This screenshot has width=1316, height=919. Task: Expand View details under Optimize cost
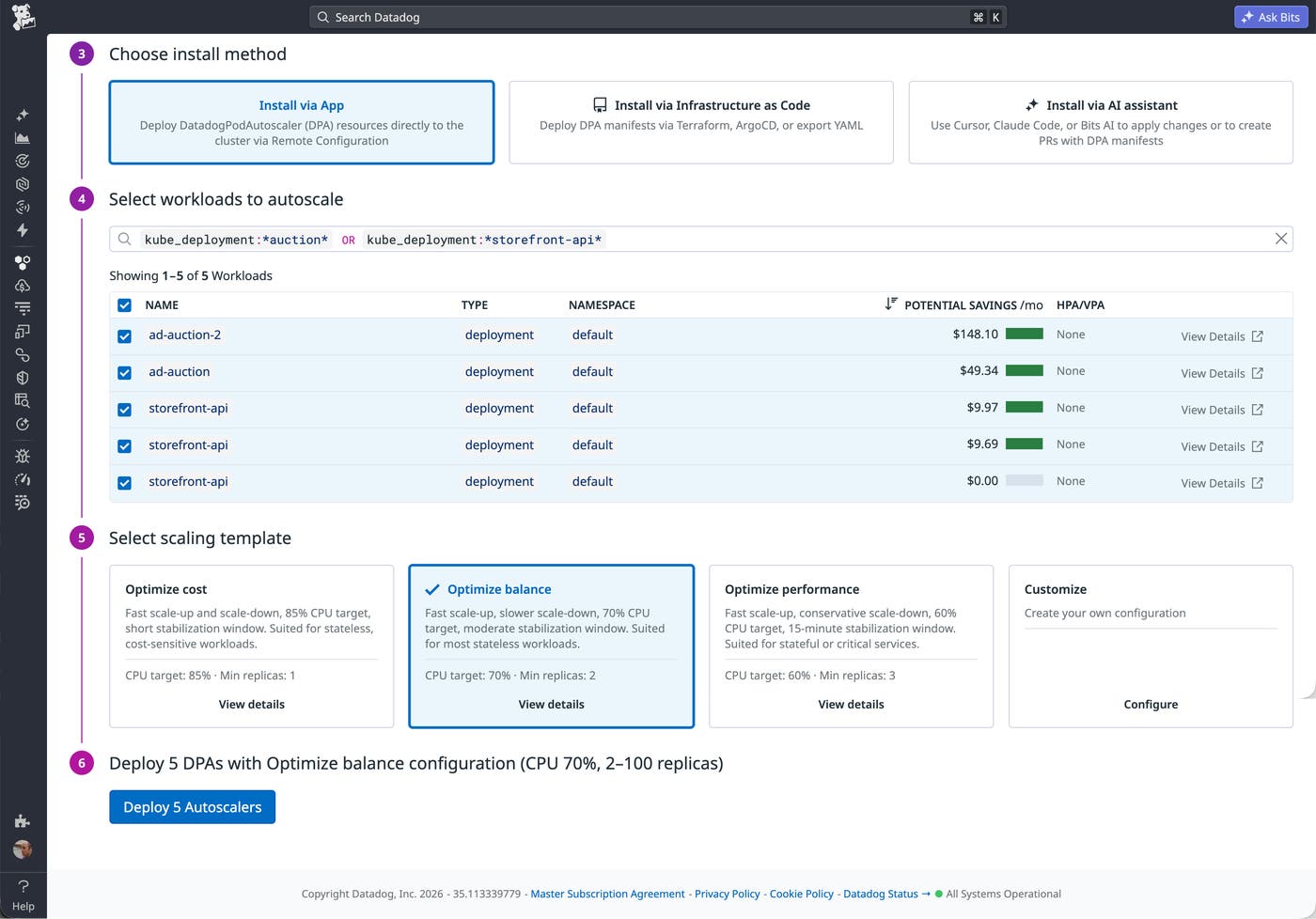tap(252, 704)
